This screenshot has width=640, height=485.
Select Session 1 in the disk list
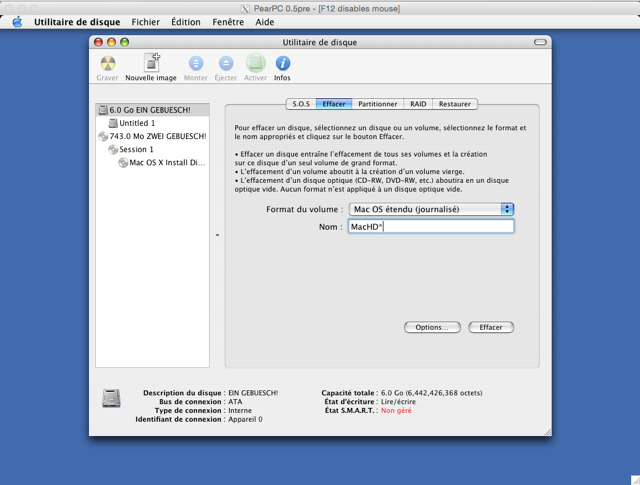tap(153, 149)
